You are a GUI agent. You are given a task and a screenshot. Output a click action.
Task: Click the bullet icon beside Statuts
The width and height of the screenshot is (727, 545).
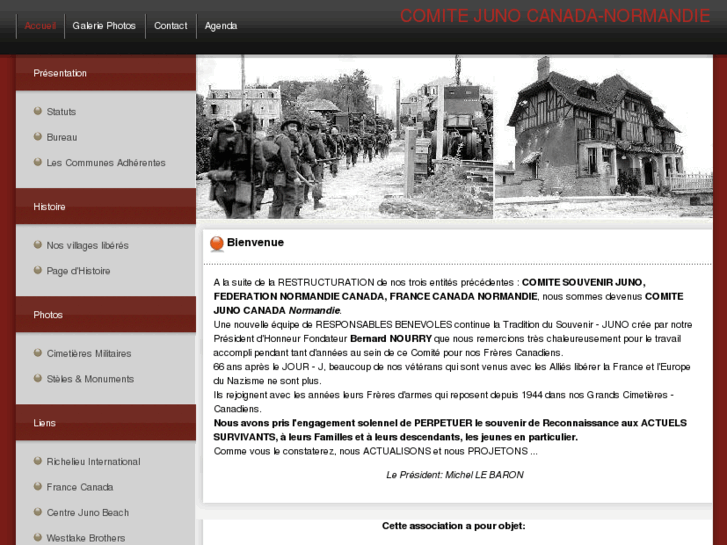(38, 111)
